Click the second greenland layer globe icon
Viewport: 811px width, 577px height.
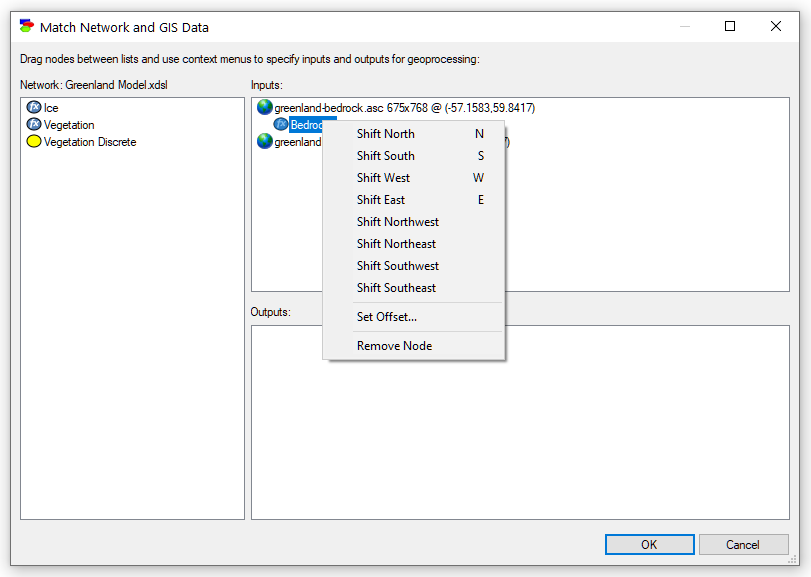point(265,141)
